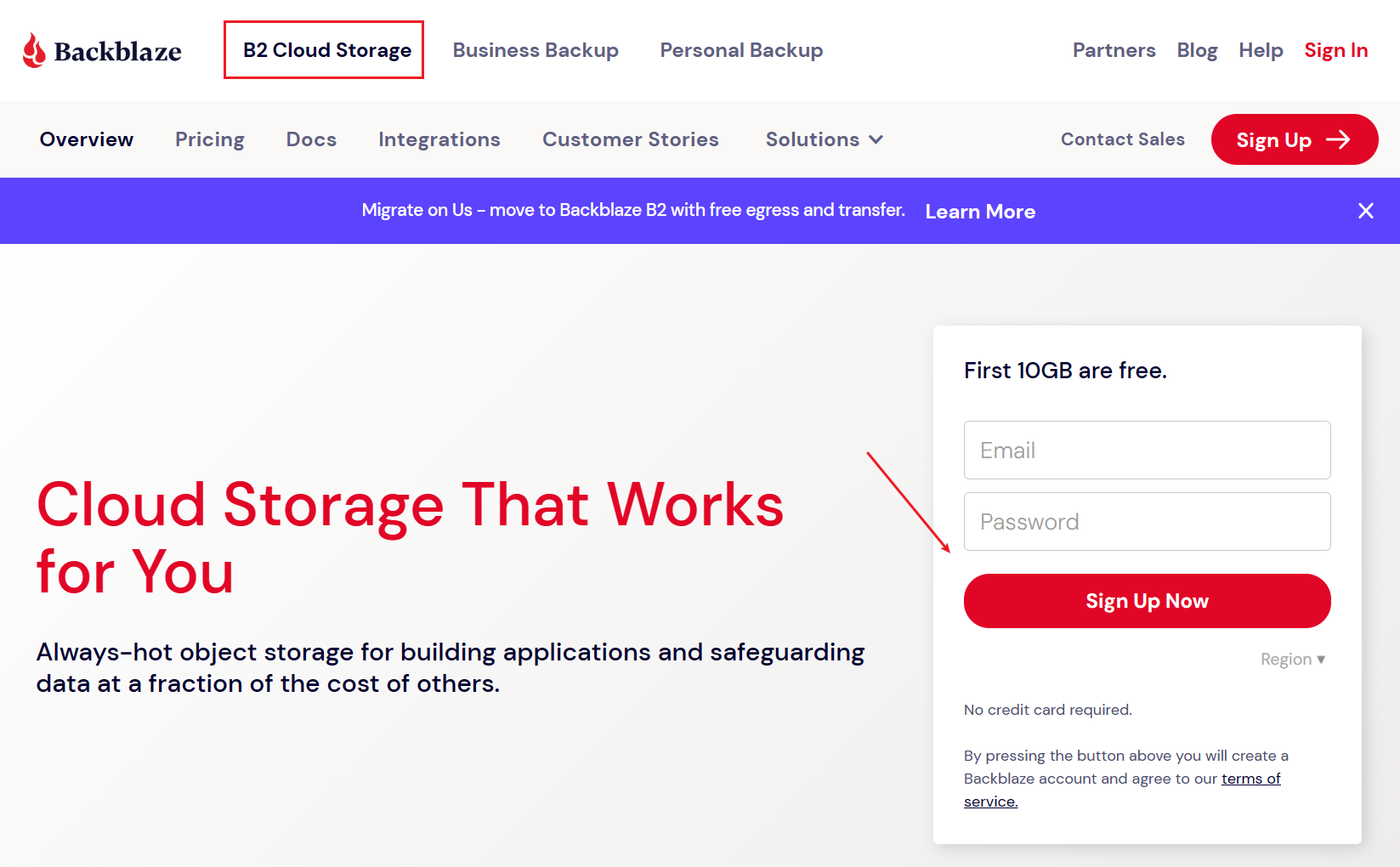Click the Backblaze flame logo
The width and height of the screenshot is (1400, 867).
coord(34,51)
